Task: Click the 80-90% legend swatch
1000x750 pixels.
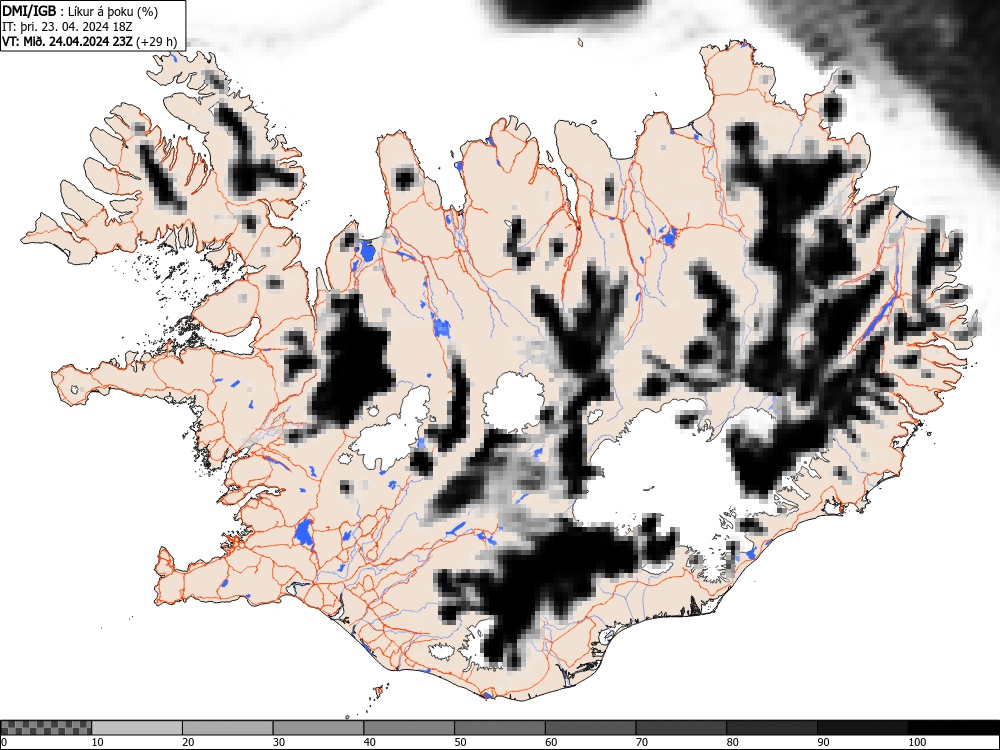Action: pyautogui.click(x=772, y=728)
